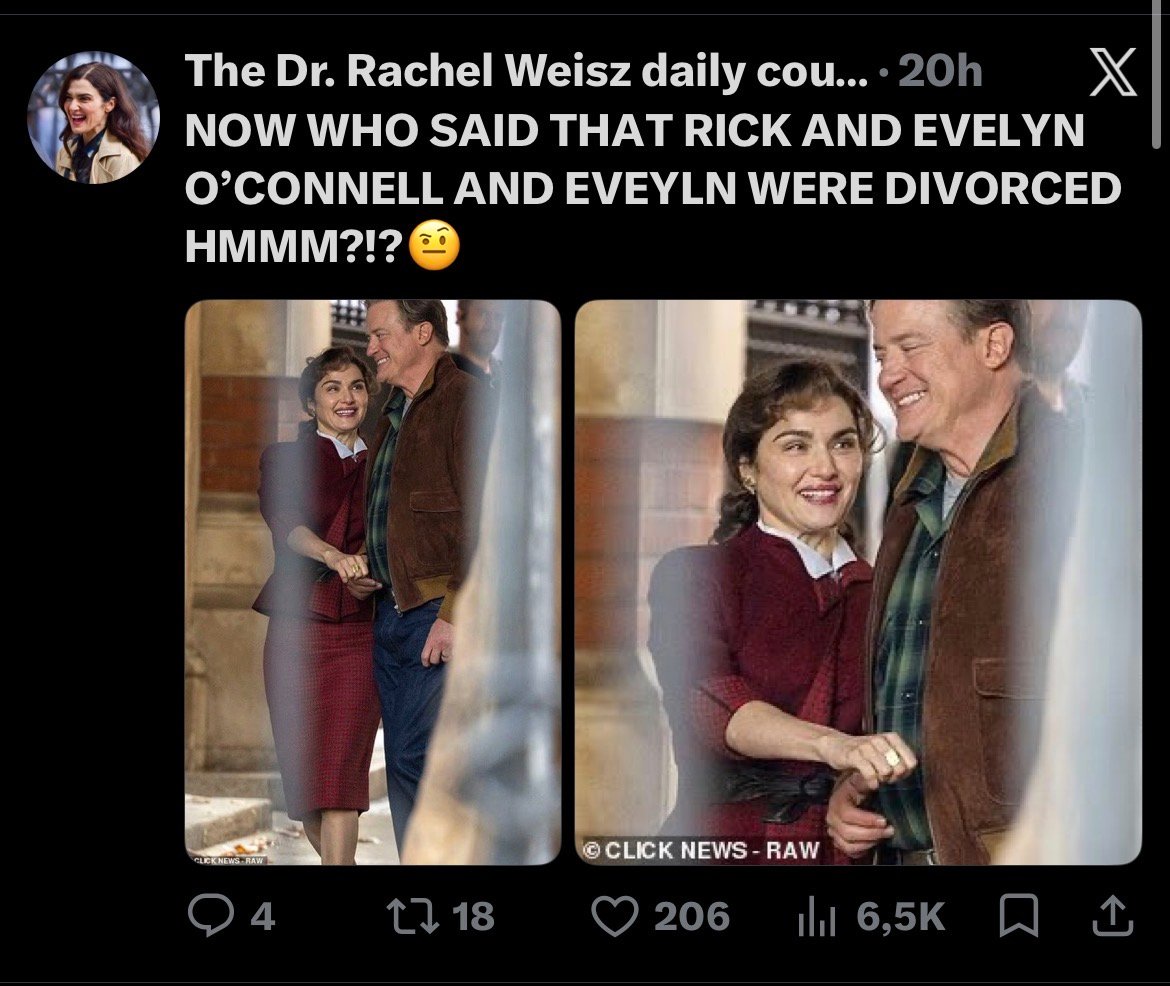
Task: Tap the repost arrows icon
Action: point(412,916)
